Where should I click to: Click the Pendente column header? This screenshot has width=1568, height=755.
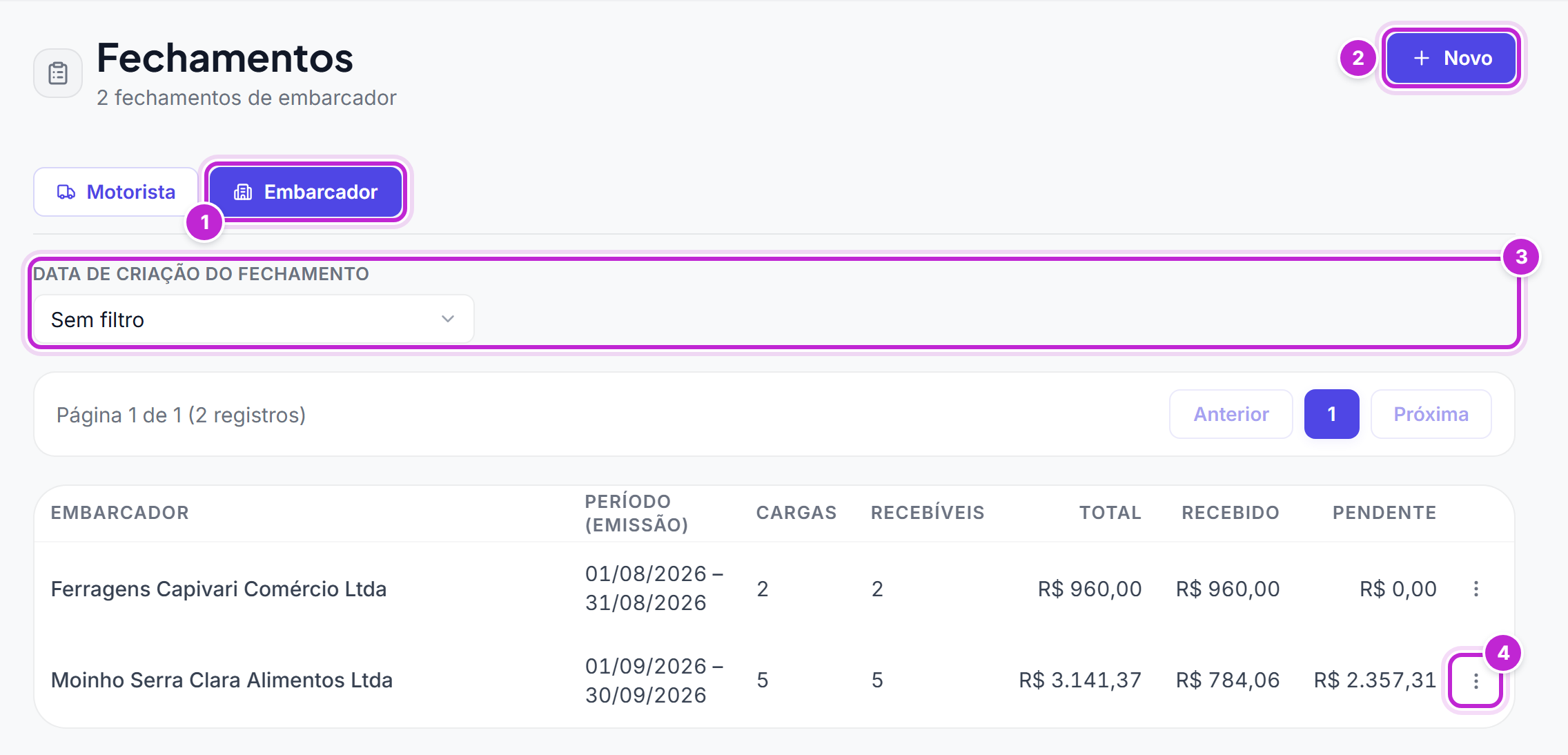pos(1384,513)
